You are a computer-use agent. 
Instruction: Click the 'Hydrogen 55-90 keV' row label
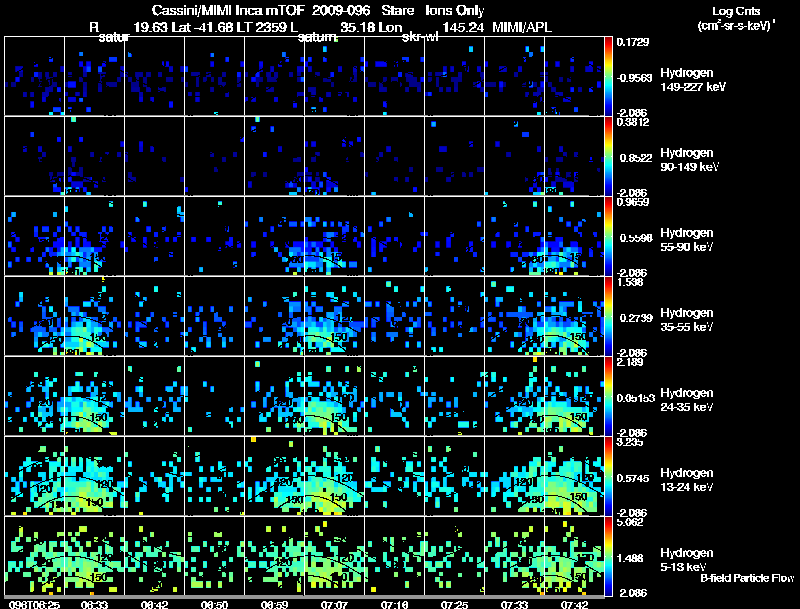coord(687,240)
